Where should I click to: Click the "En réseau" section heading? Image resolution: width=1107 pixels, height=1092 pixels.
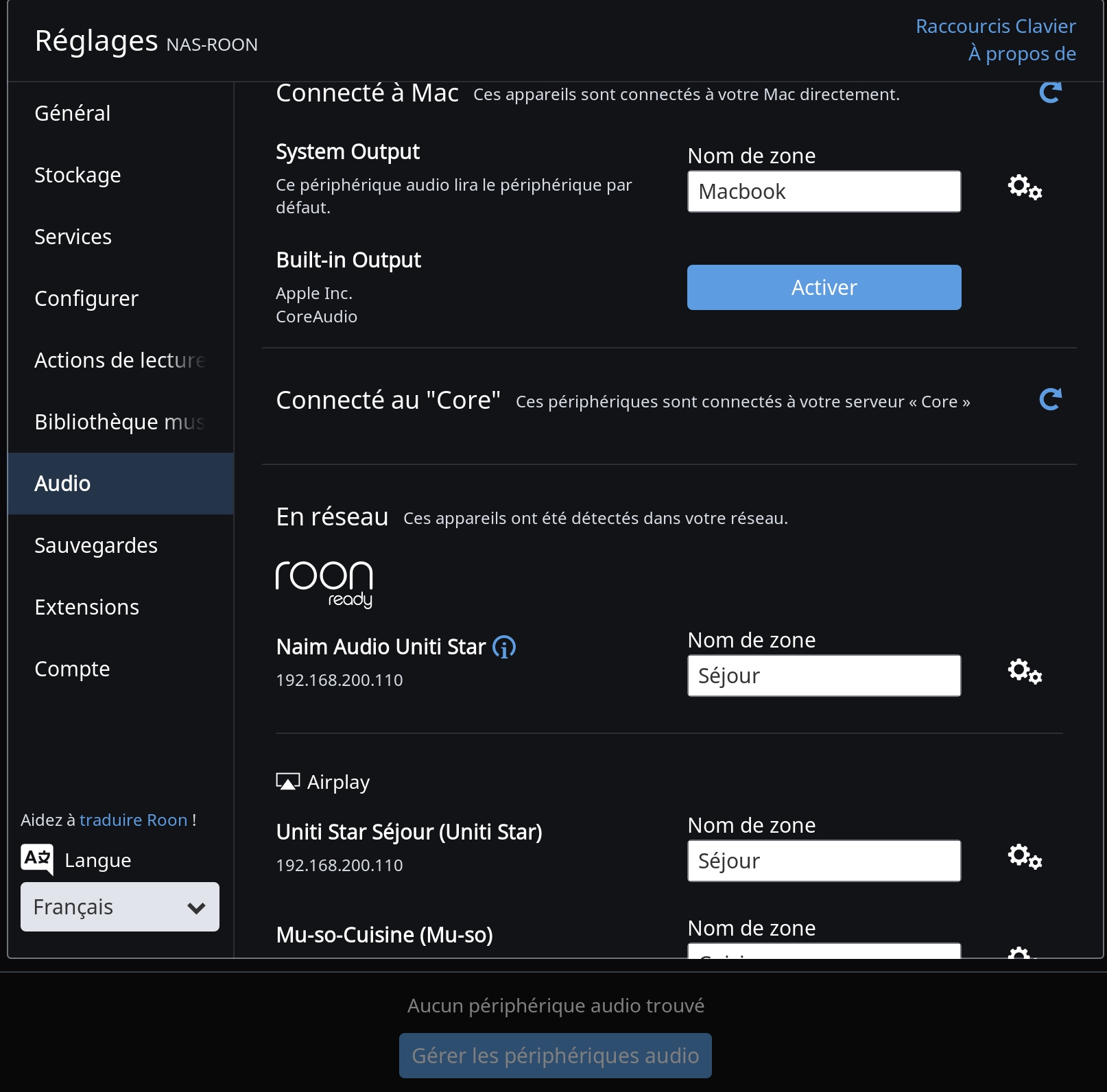point(332,517)
